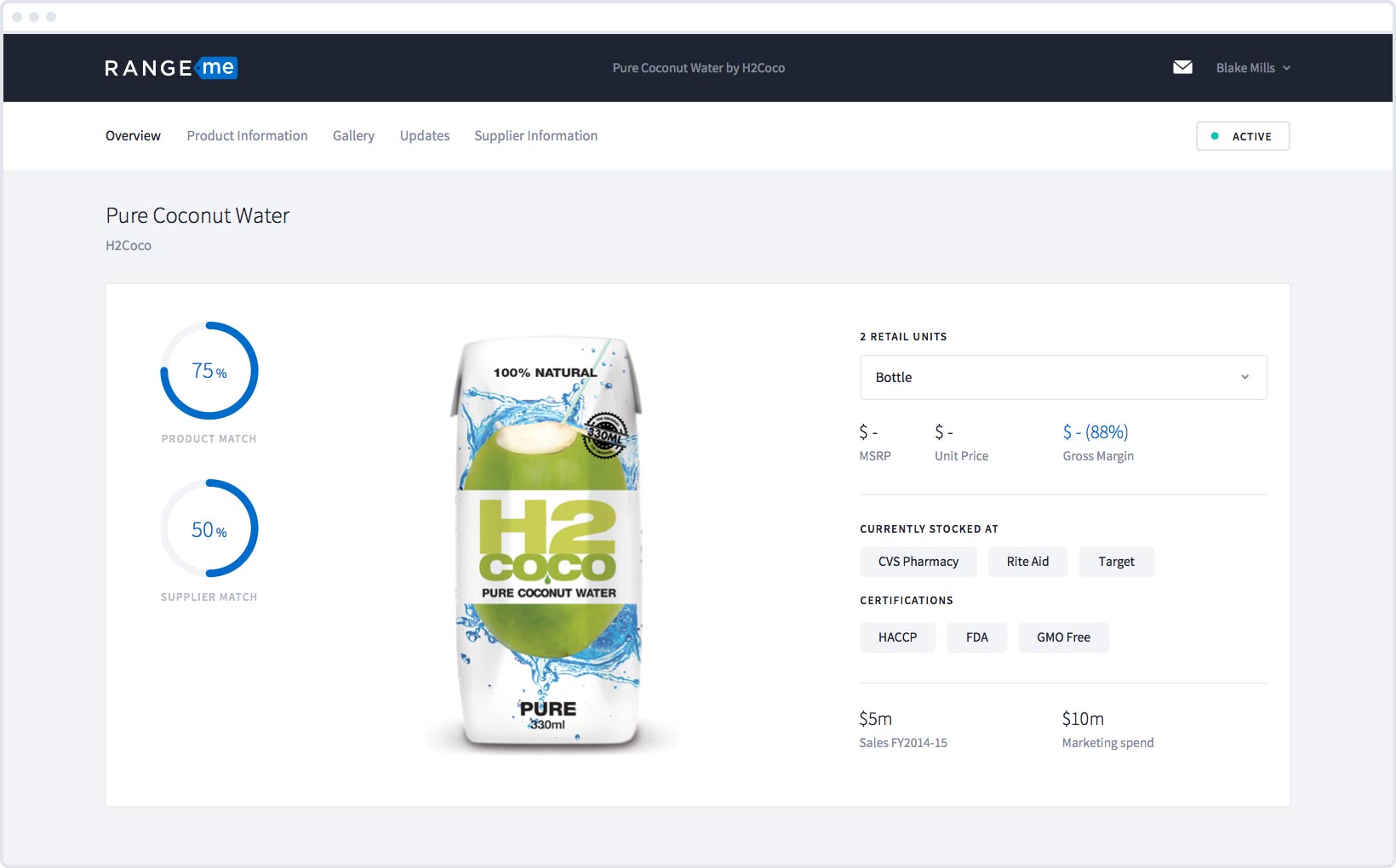Open messages via the envelope icon
This screenshot has height=868, width=1396.
coord(1182,66)
